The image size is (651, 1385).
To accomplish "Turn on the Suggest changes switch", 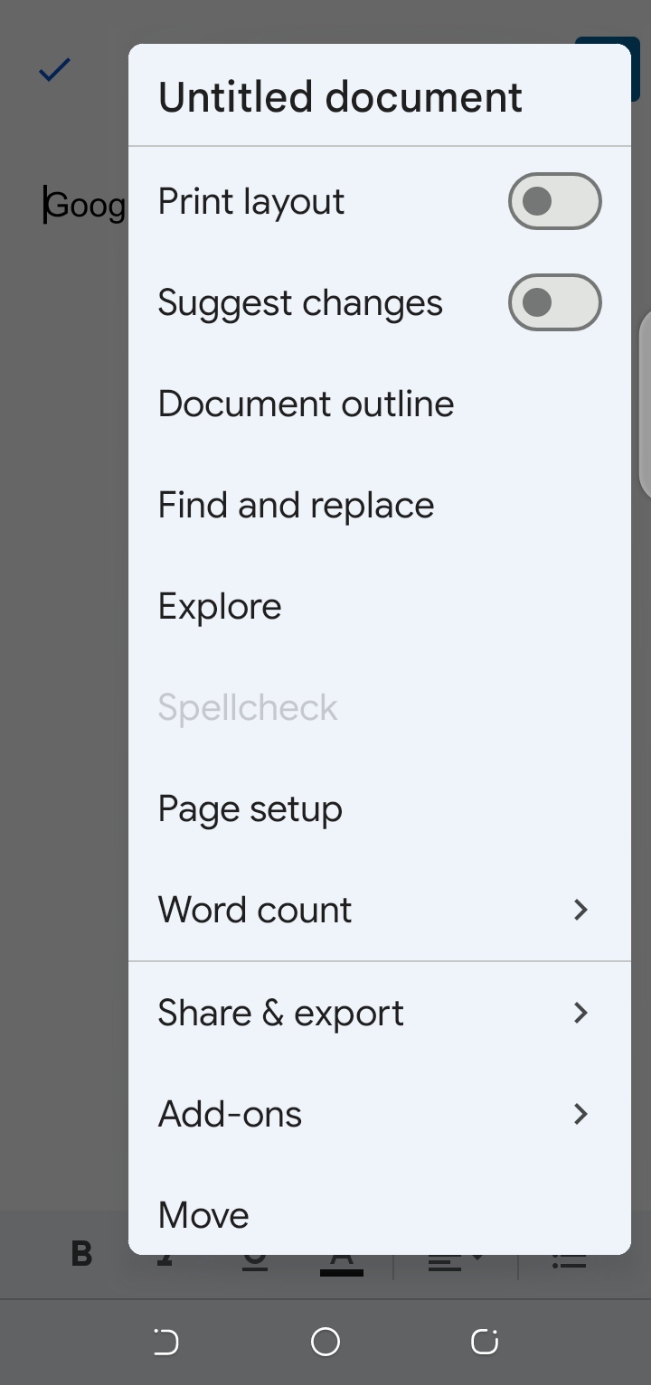I will pos(555,302).
